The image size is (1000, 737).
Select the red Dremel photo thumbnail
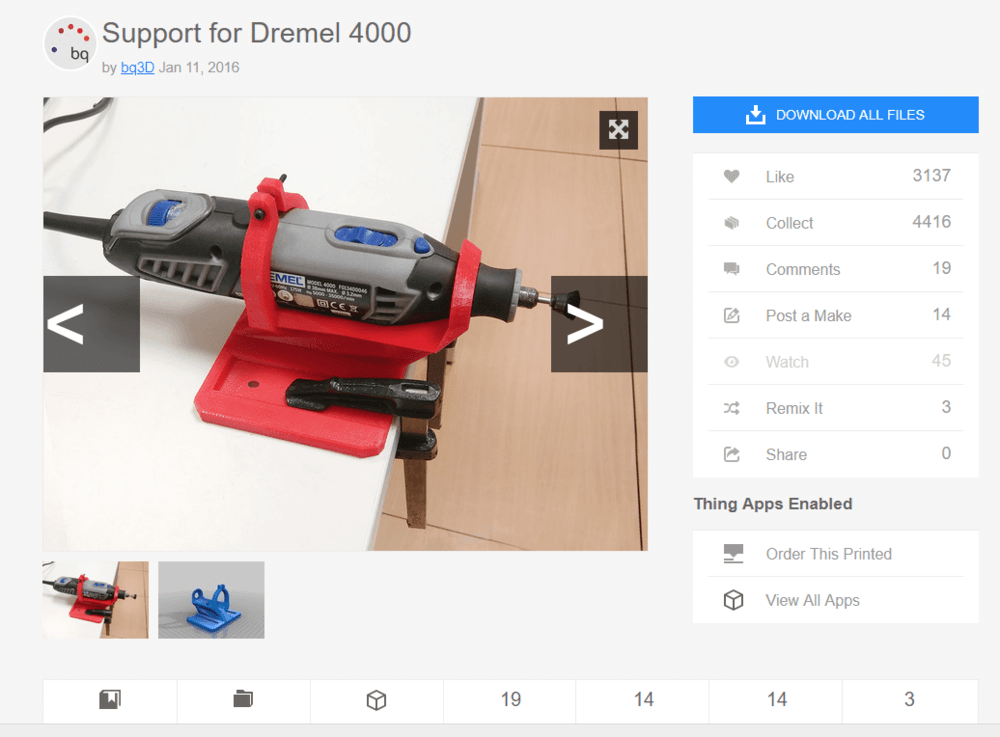[96, 600]
